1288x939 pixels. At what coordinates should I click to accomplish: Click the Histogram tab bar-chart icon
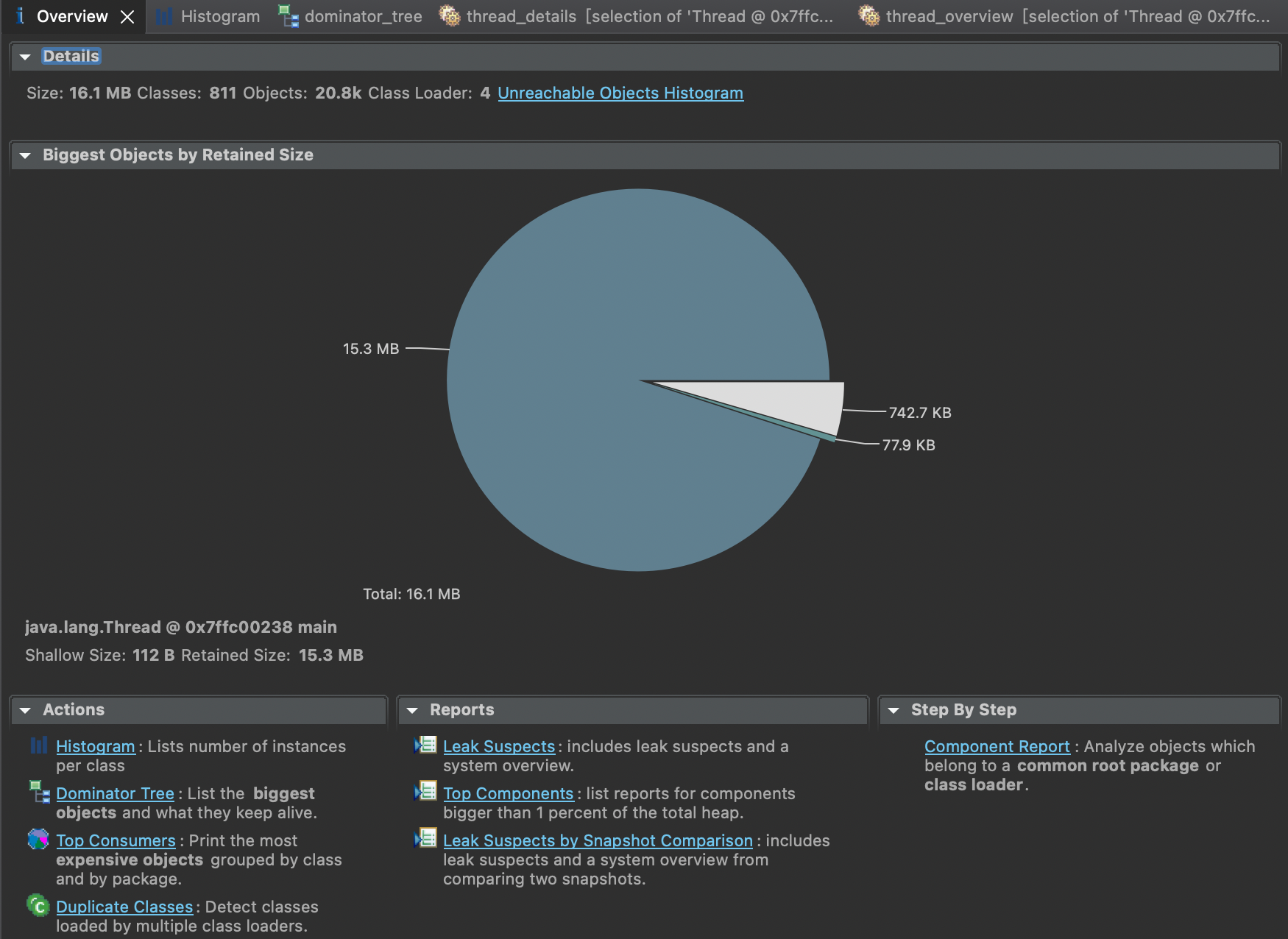click(x=164, y=16)
